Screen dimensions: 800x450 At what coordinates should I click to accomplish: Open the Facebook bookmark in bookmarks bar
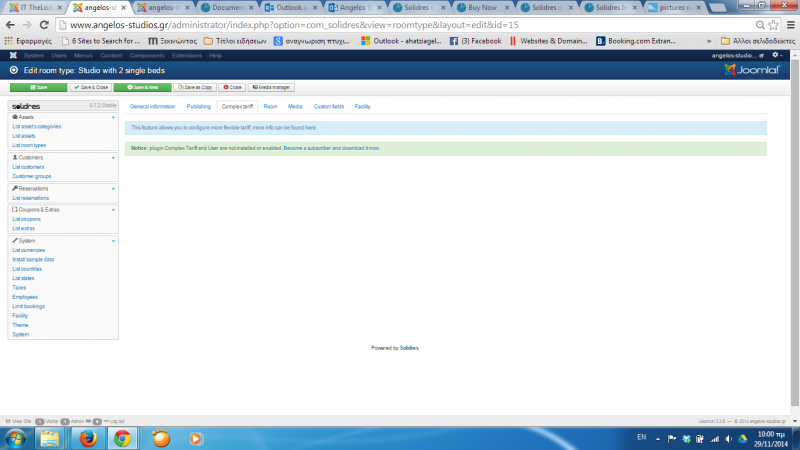tap(475, 41)
